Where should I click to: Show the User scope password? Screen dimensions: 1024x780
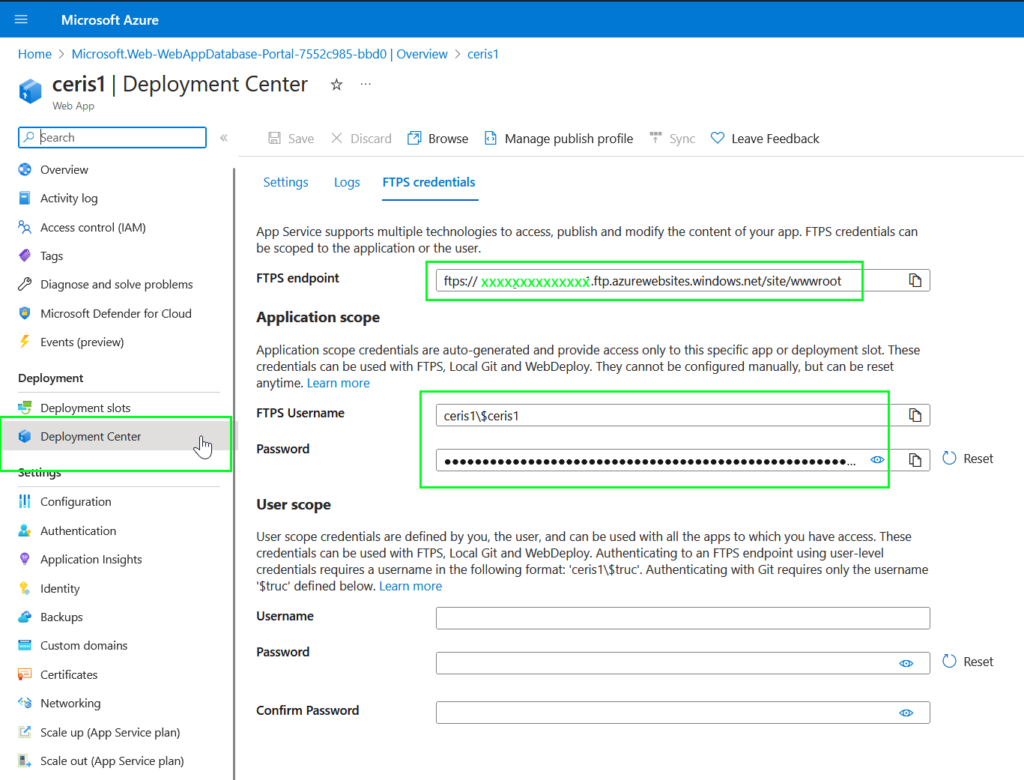coord(906,663)
